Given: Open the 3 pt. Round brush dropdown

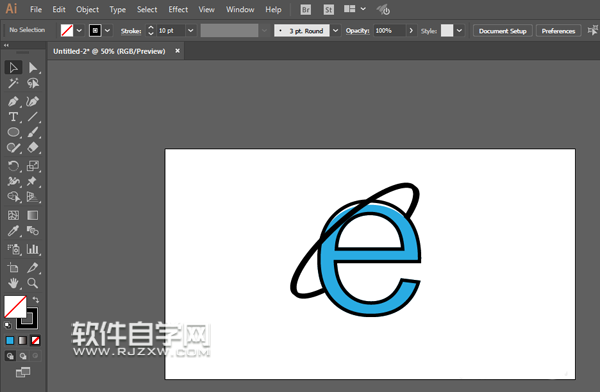Looking at the screenshot, I should [x=335, y=31].
